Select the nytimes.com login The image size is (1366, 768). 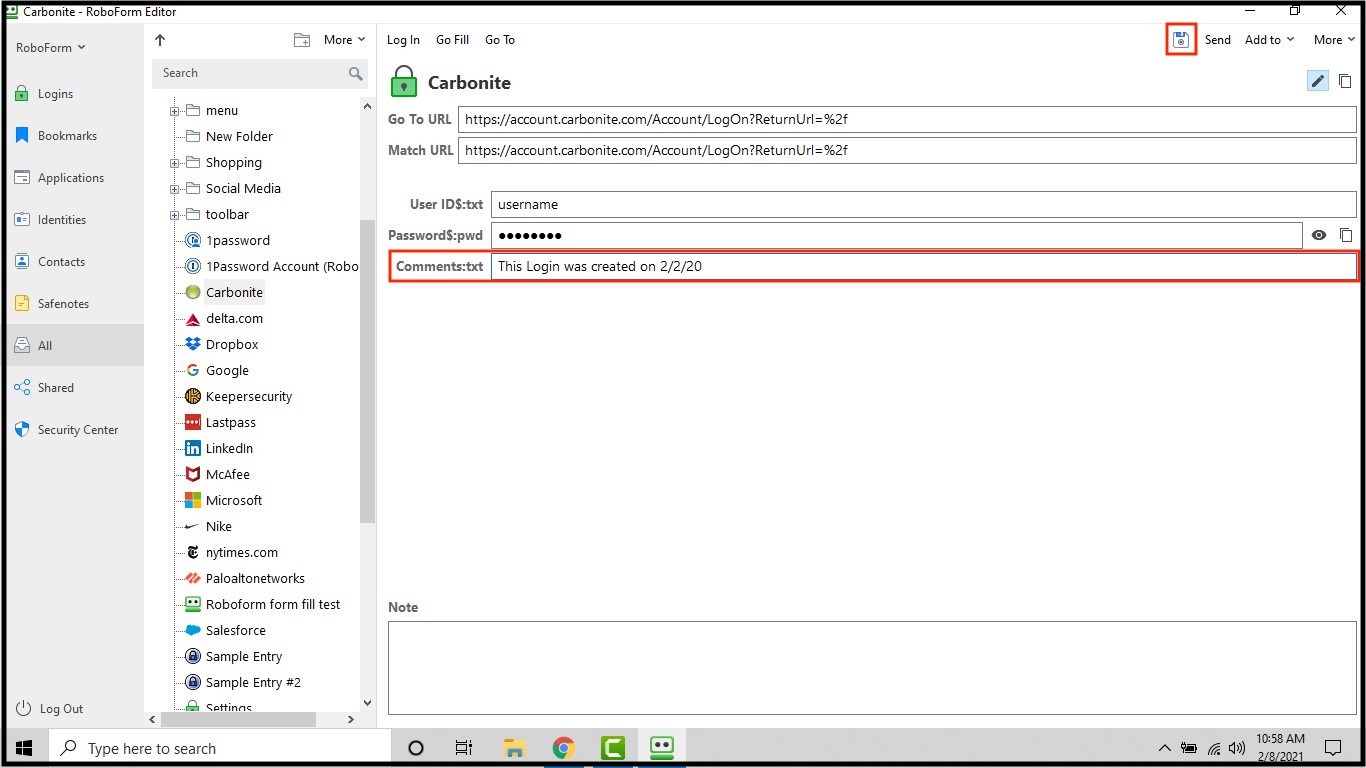tap(242, 553)
